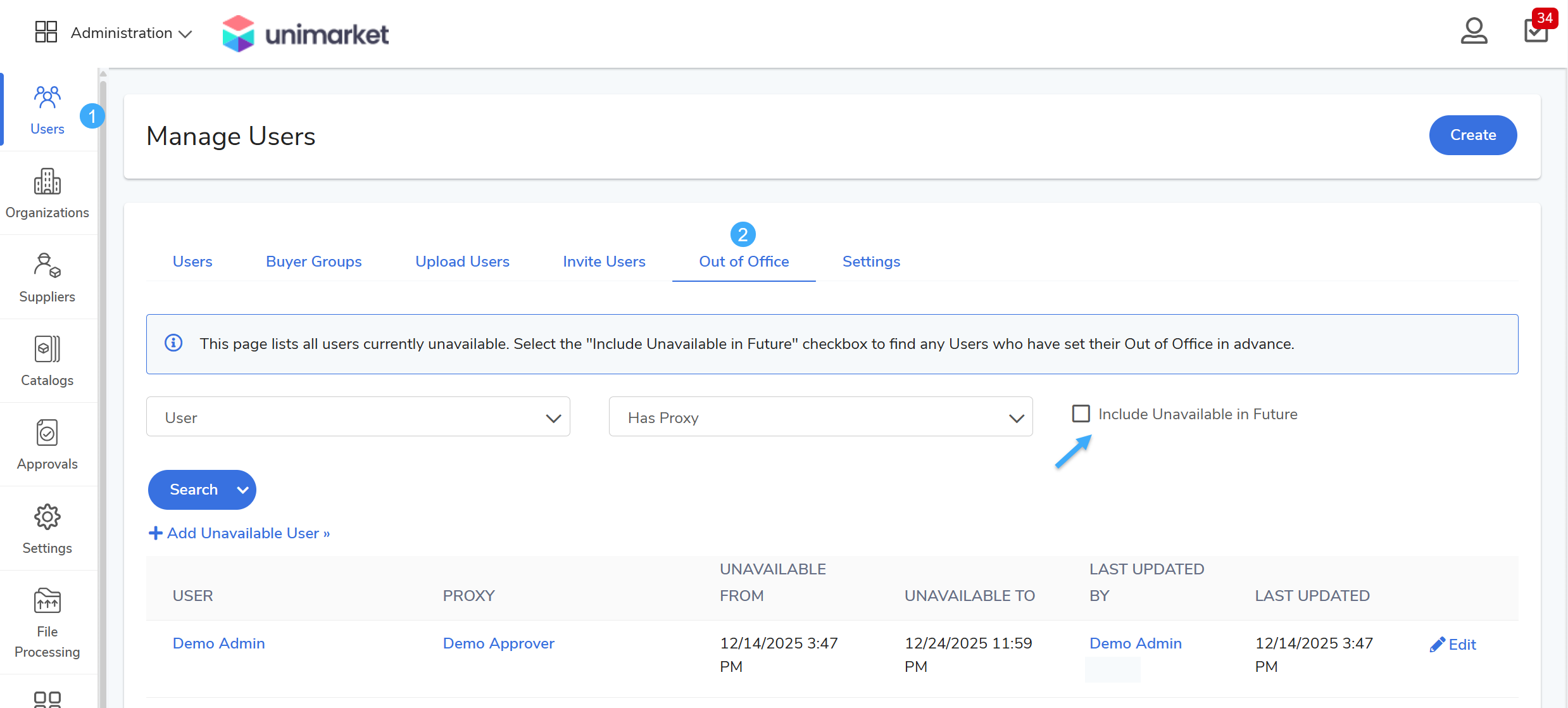
Task: Expand the Has Proxy dropdown
Action: 820,417
